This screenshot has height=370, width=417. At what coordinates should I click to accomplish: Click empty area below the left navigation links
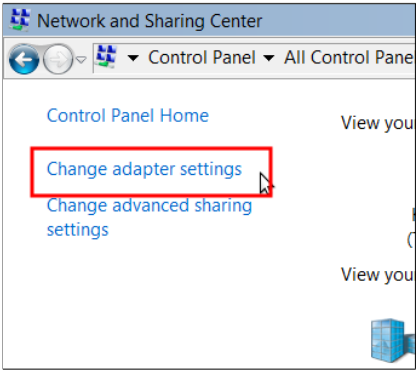coord(150,300)
